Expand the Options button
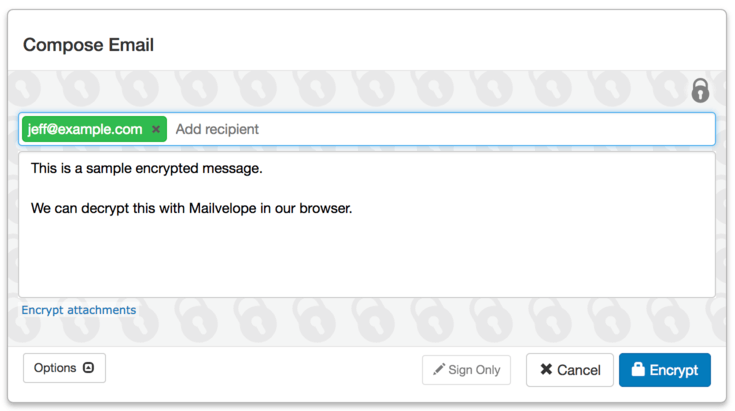Viewport: 735px width, 411px height. 64,368
